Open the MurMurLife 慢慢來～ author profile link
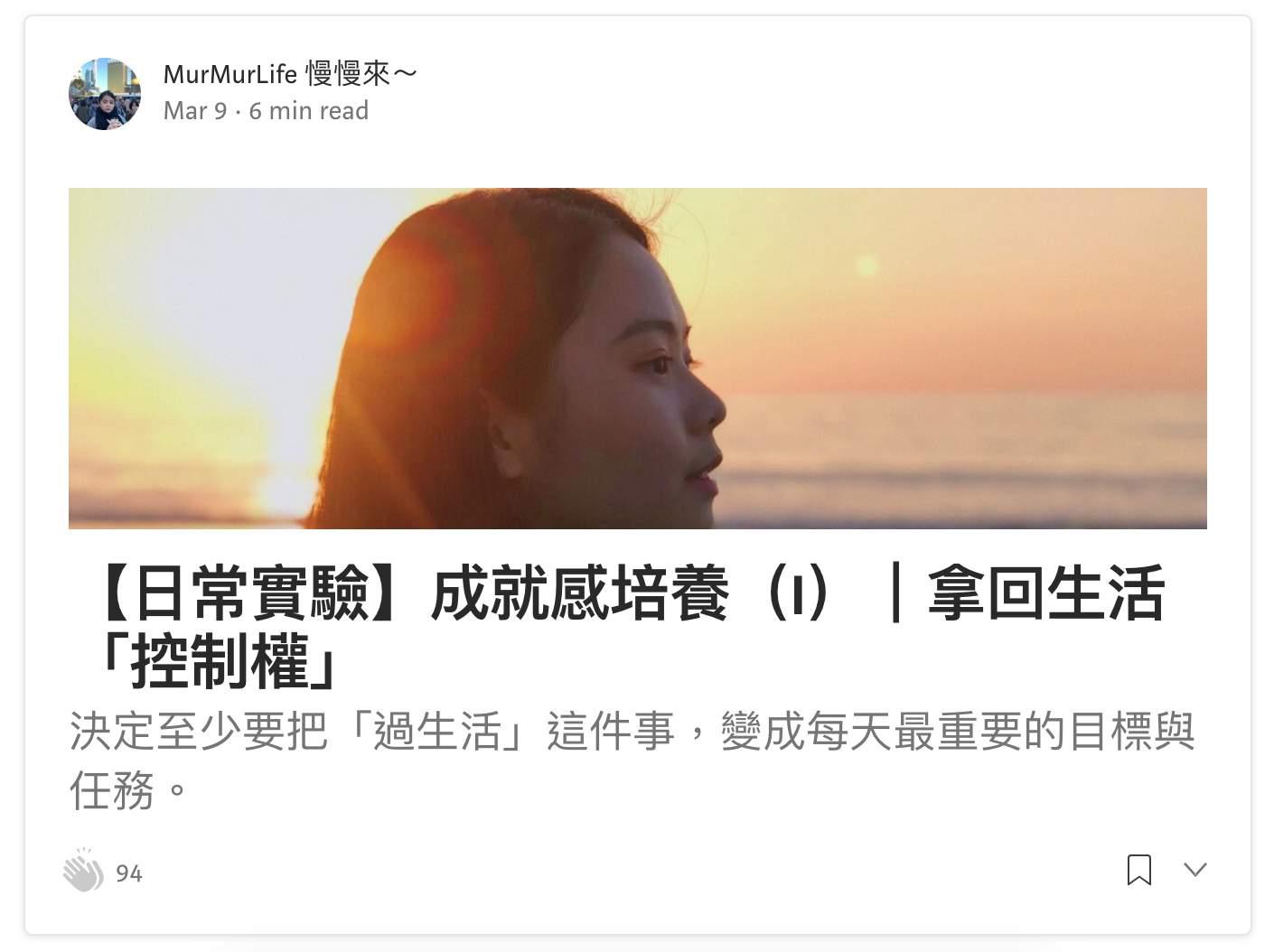The width and height of the screenshot is (1274, 952). click(x=291, y=74)
